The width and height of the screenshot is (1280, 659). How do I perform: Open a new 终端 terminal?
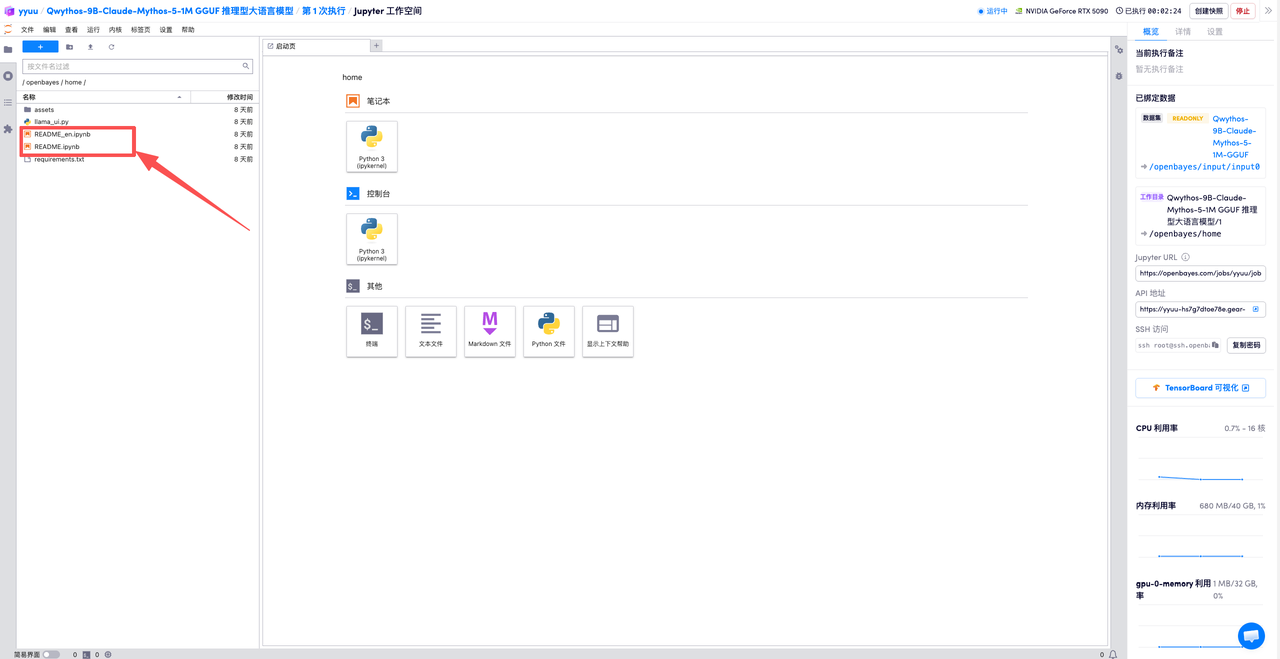pos(372,331)
